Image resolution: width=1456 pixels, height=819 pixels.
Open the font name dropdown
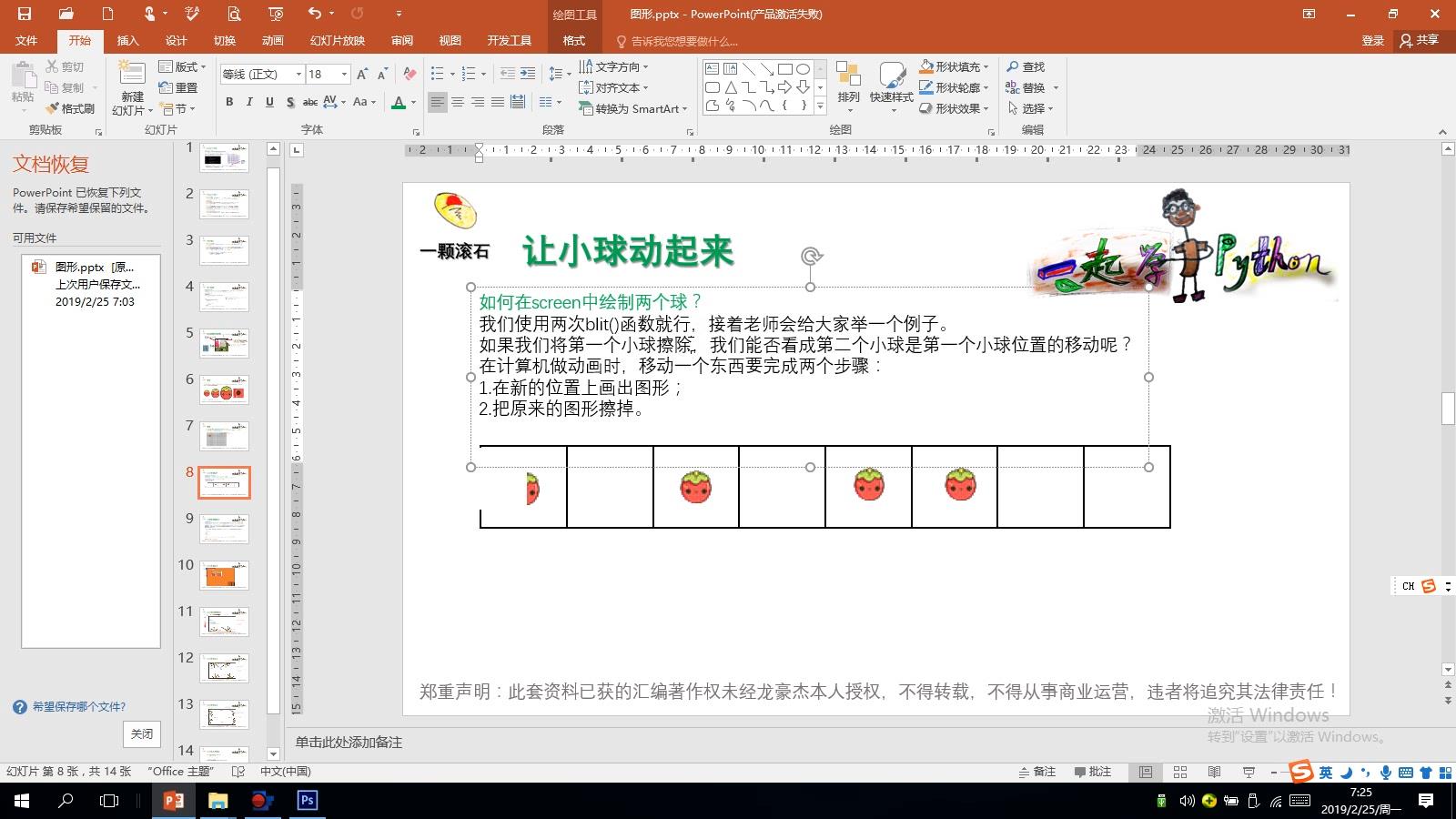298,74
